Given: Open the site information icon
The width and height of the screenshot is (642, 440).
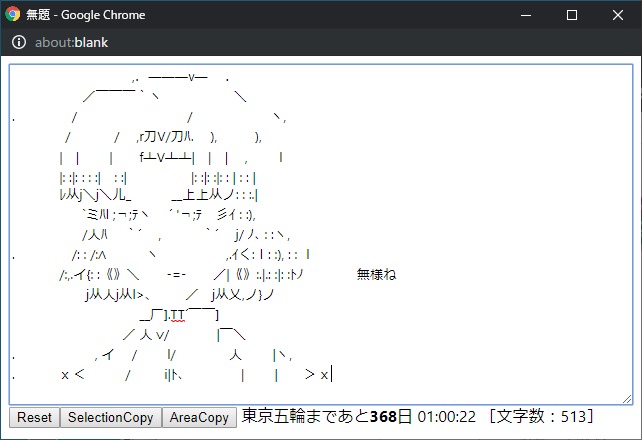Looking at the screenshot, I should 19,43.
